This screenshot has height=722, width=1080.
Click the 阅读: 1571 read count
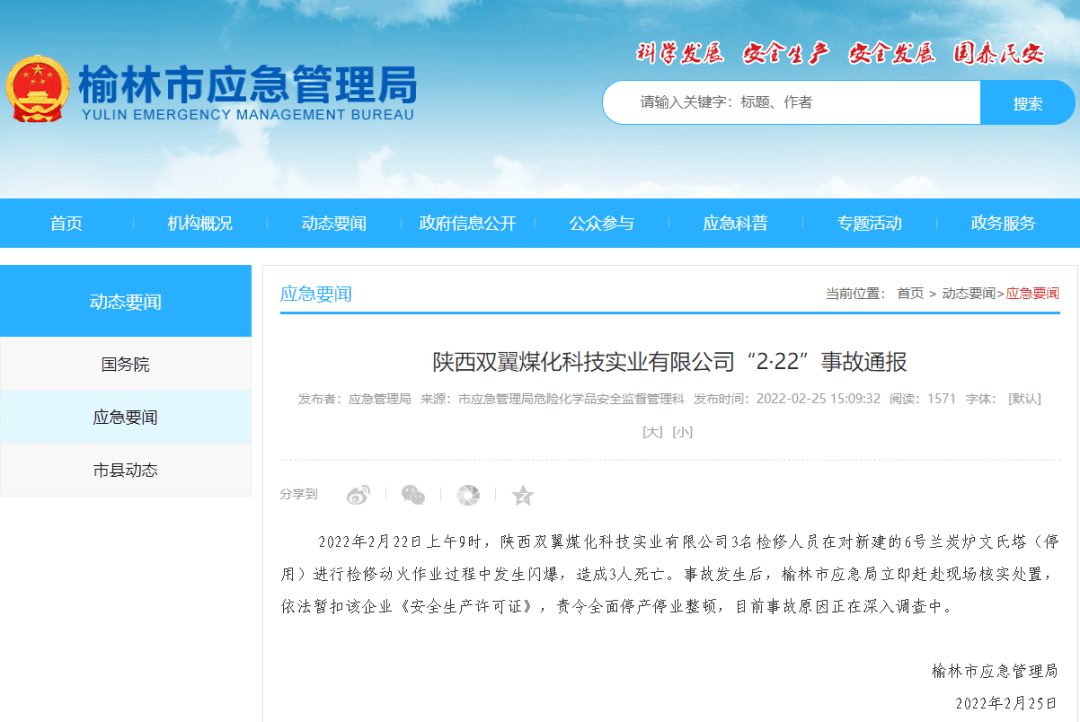(922, 399)
